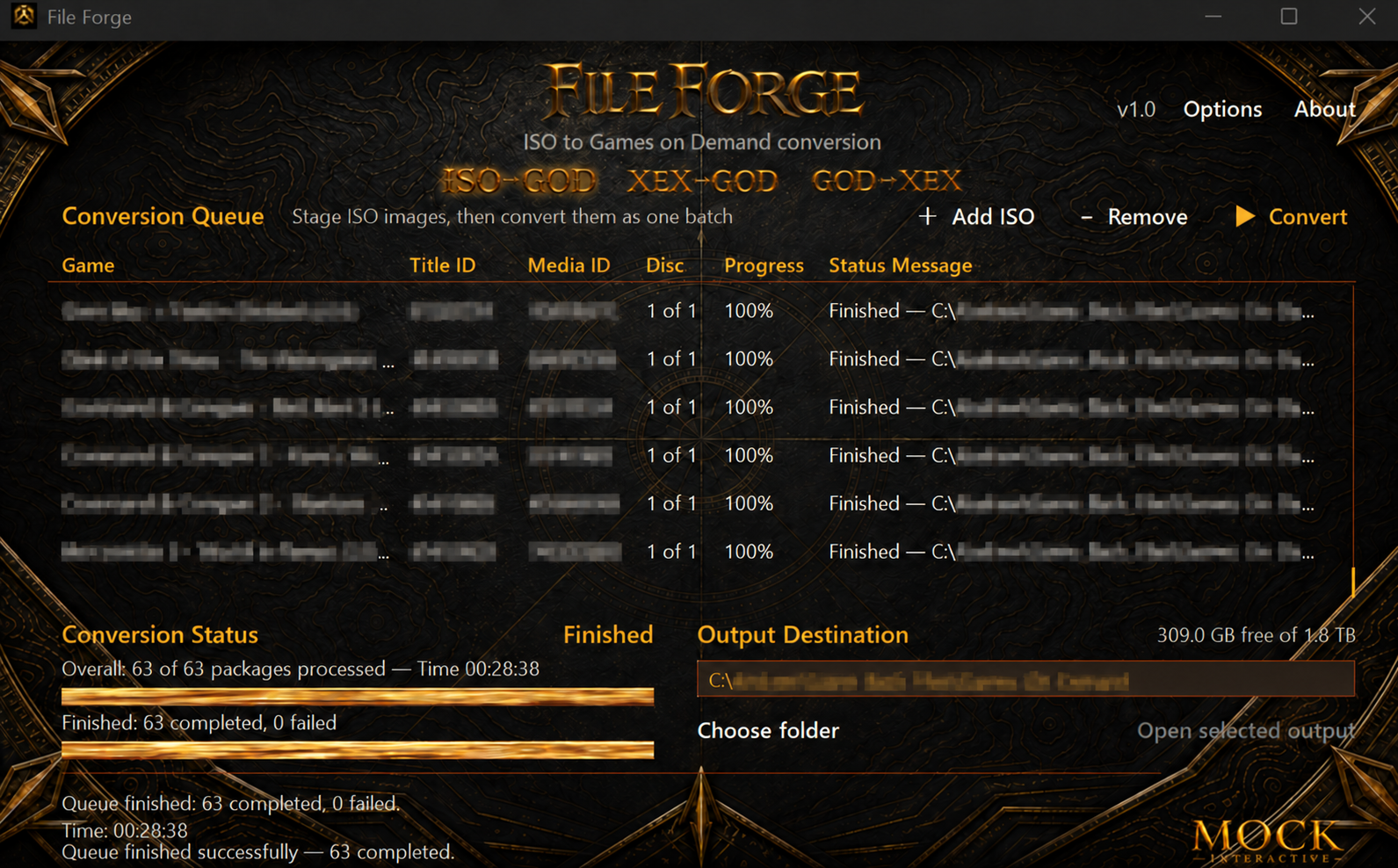Click the Add ISO button label
Viewport: 1398px width, 868px height.
tap(993, 216)
